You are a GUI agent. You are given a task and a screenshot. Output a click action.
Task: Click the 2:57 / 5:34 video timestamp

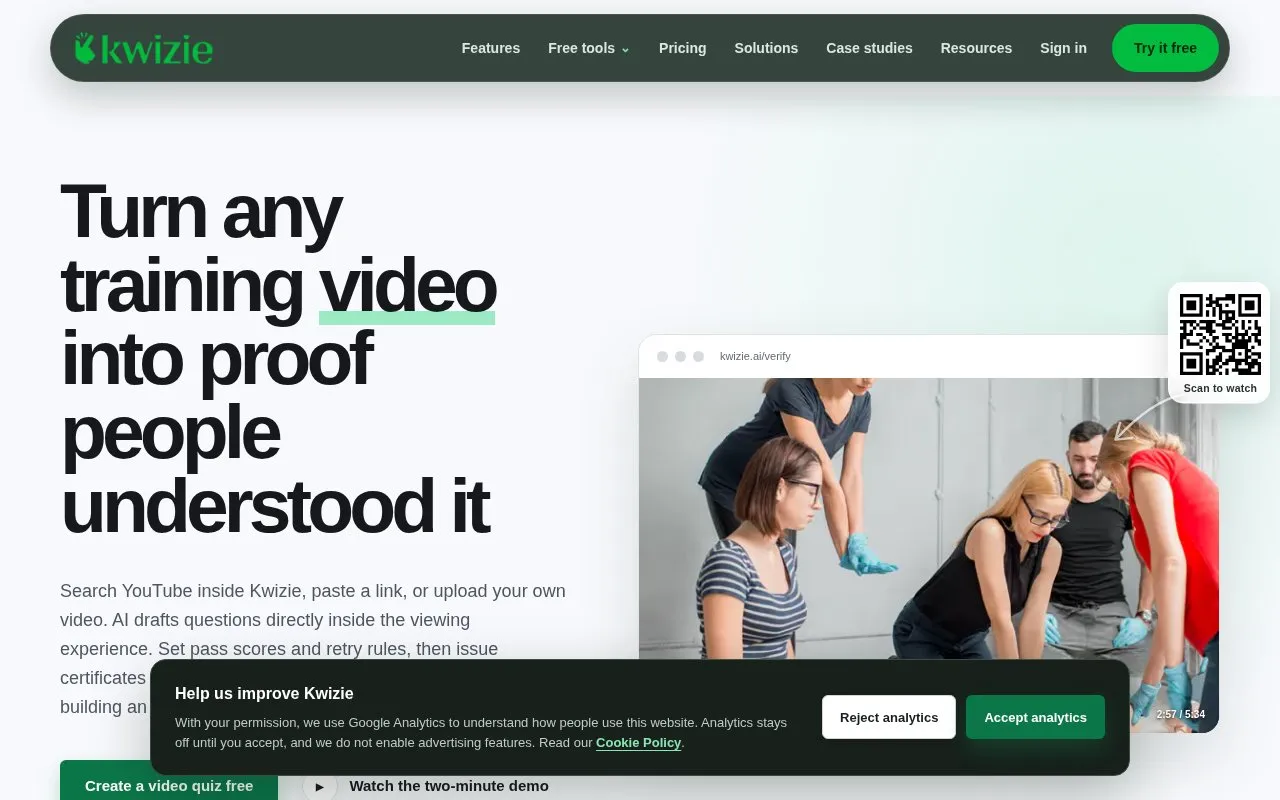point(1180,714)
